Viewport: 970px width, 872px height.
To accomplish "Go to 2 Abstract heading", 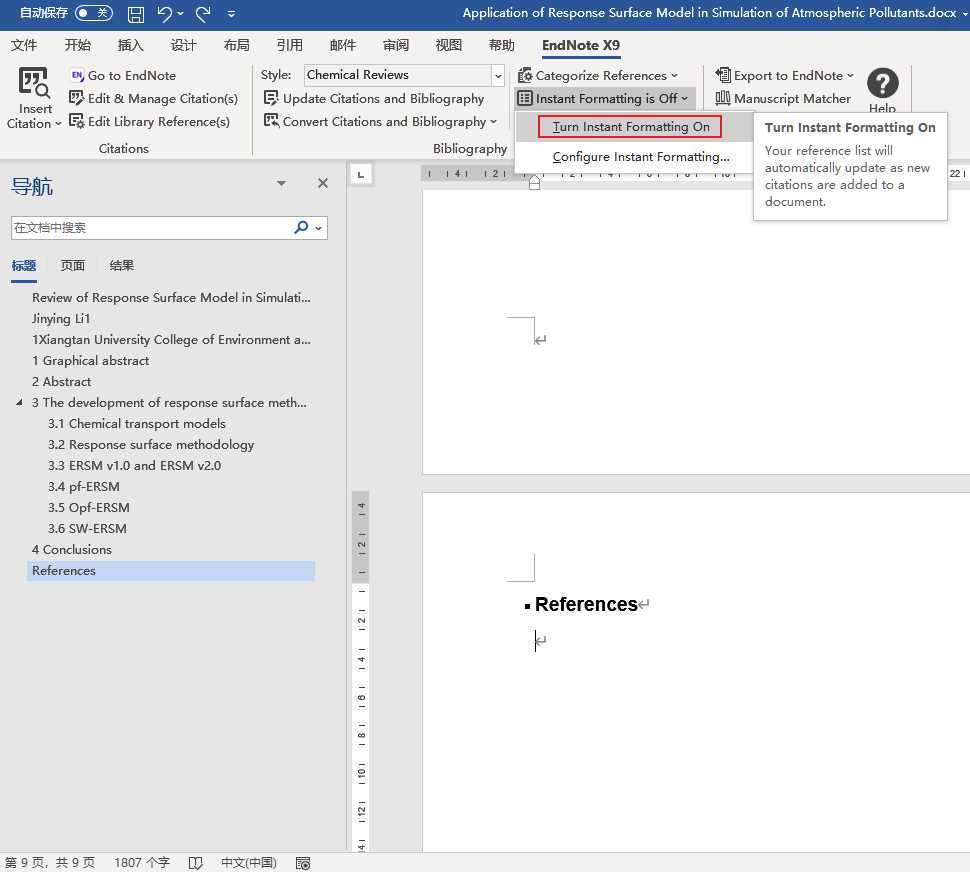I will (61, 382).
